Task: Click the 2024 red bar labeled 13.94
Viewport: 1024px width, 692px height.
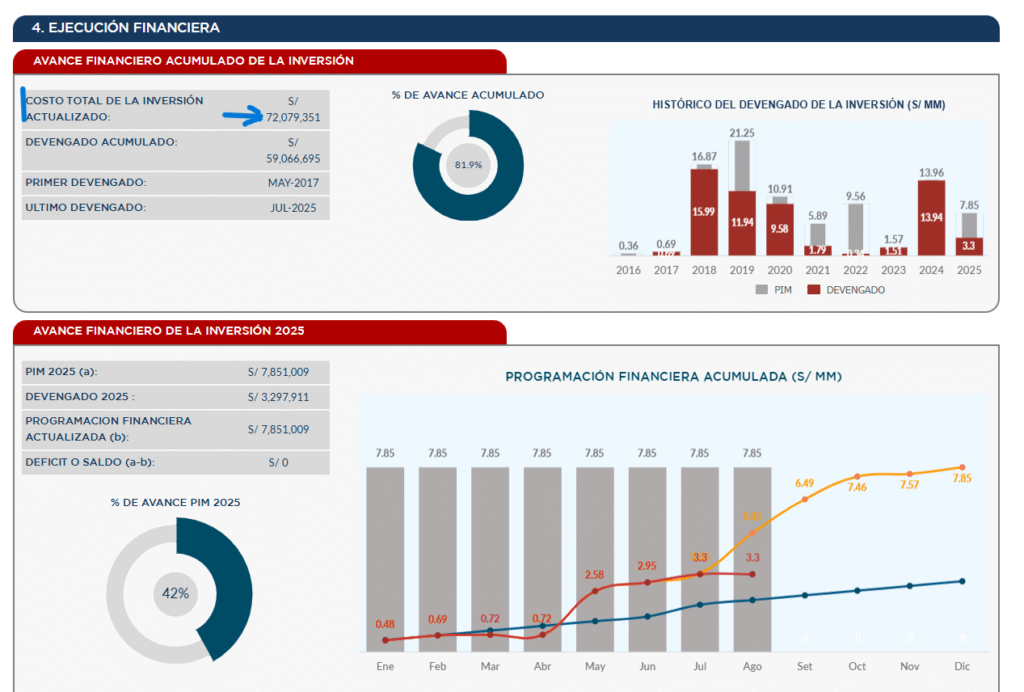Action: (x=931, y=217)
